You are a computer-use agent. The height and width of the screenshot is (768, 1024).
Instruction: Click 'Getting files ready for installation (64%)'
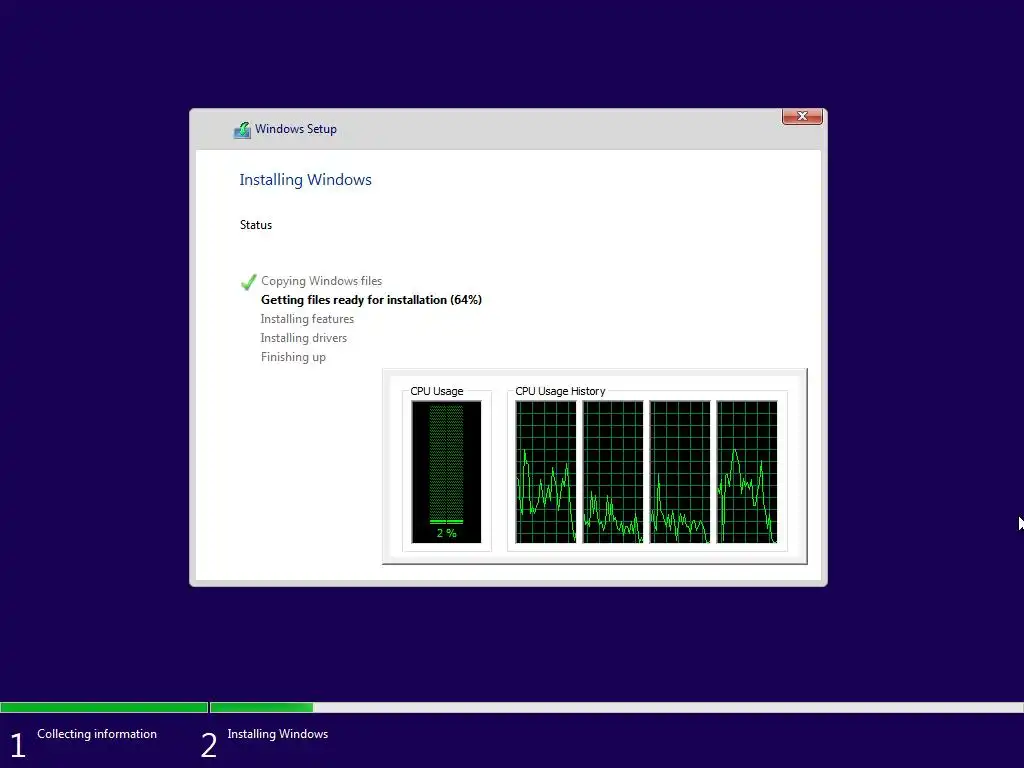point(371,300)
